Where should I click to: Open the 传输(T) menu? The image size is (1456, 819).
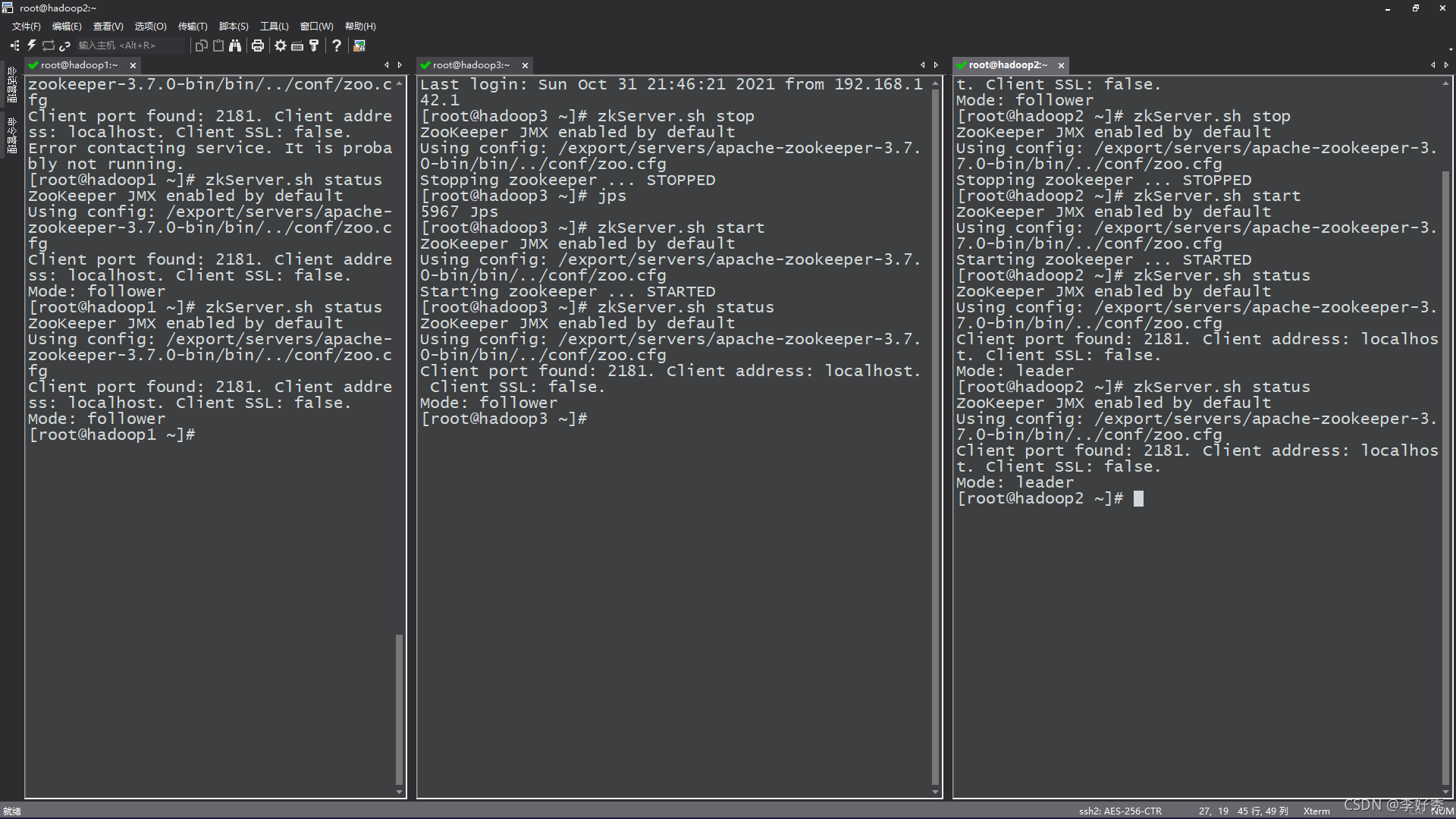pyautogui.click(x=193, y=26)
